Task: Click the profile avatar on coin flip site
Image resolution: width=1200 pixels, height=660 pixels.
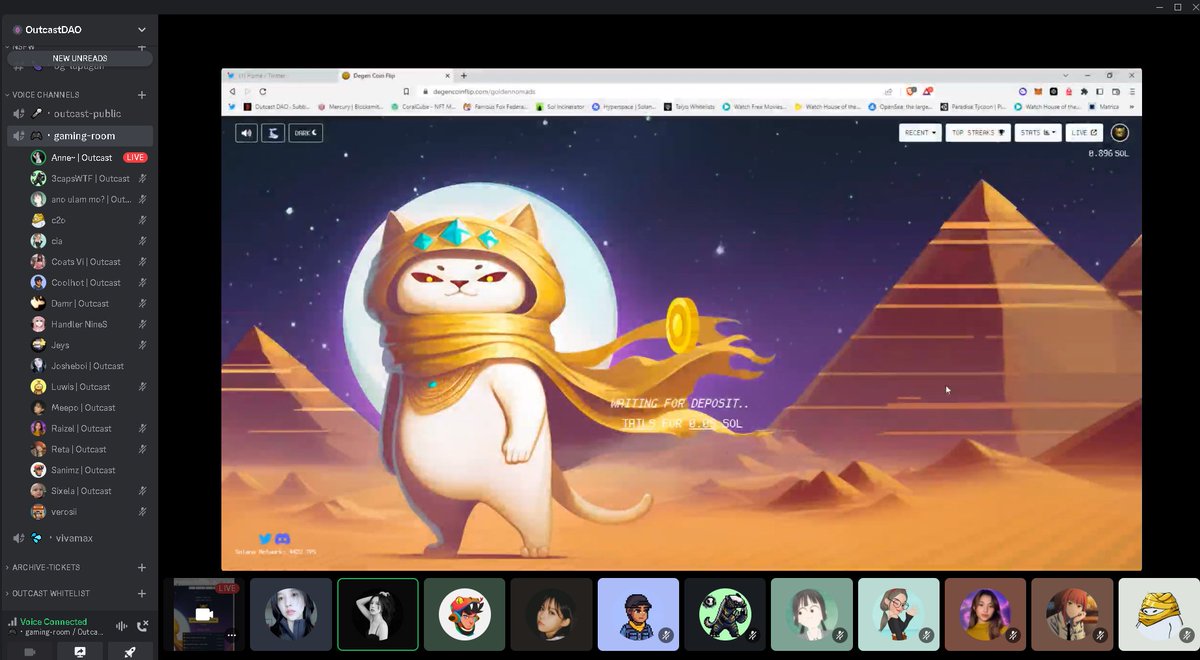Action: click(1120, 132)
